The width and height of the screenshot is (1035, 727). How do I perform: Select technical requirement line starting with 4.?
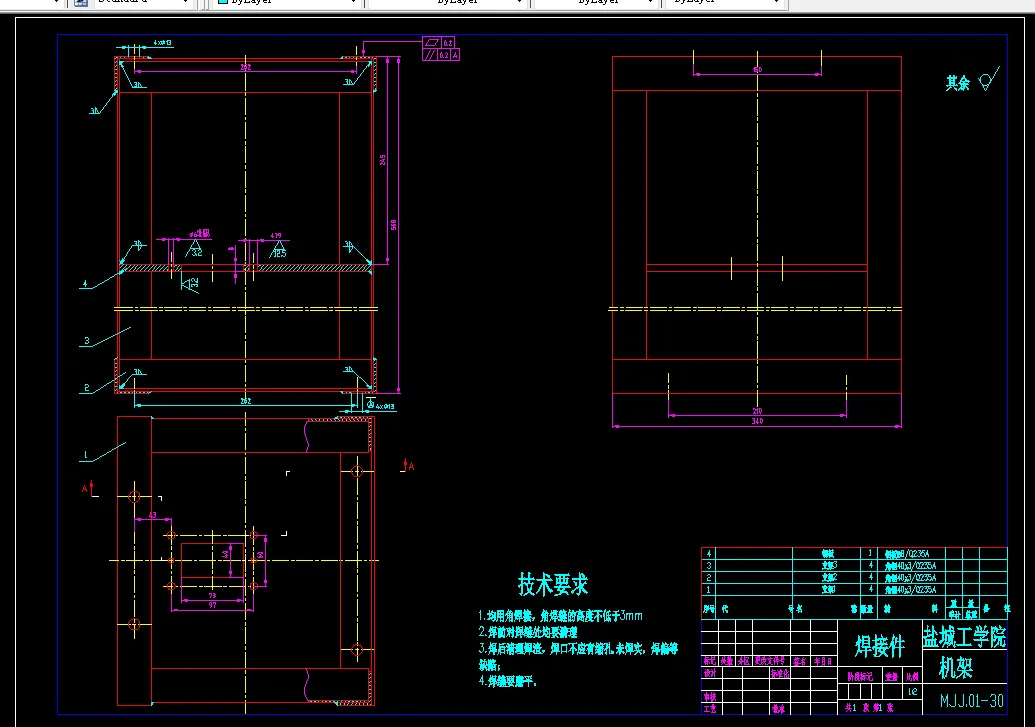(x=507, y=681)
